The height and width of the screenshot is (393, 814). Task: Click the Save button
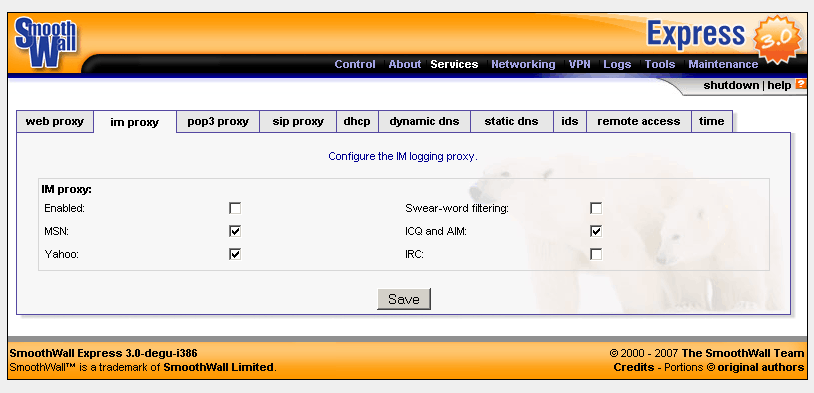[x=404, y=299]
